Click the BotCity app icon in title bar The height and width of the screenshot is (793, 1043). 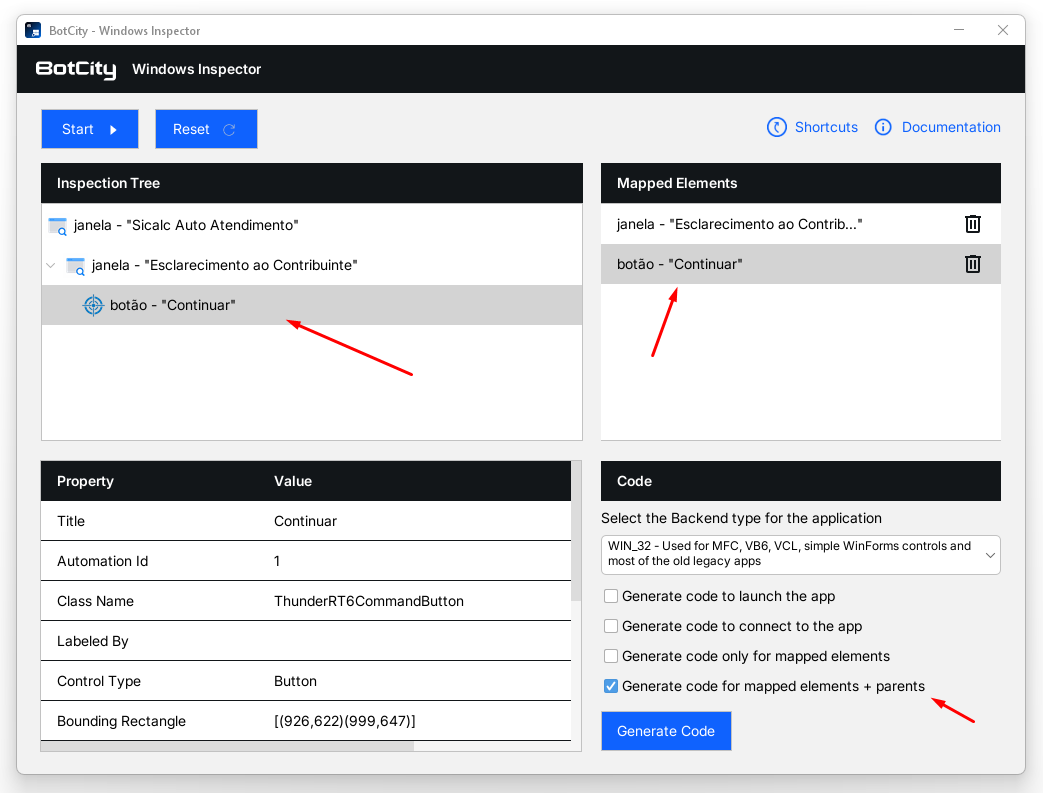[33, 30]
